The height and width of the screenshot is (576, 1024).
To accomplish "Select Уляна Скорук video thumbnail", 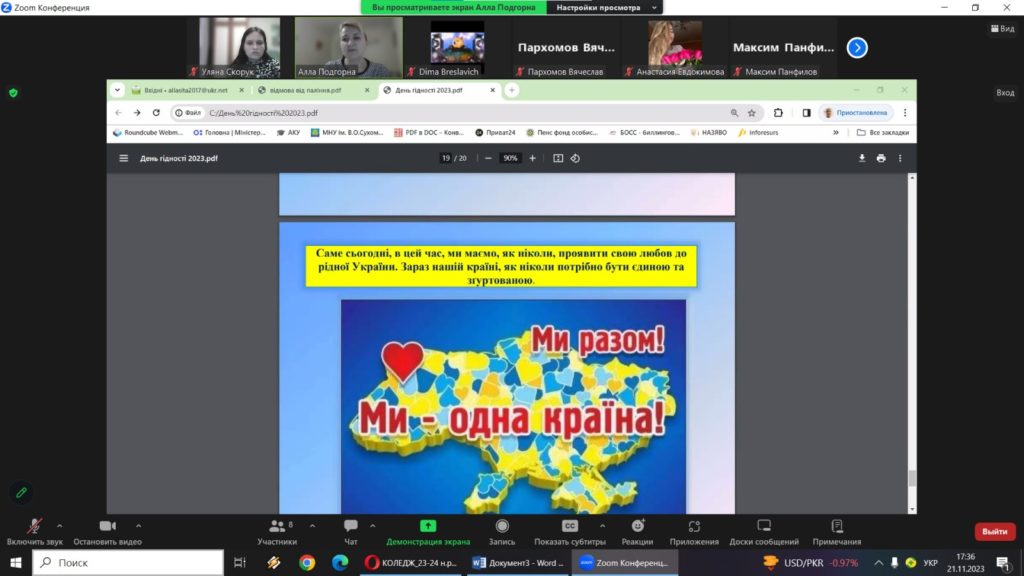I will 240,48.
